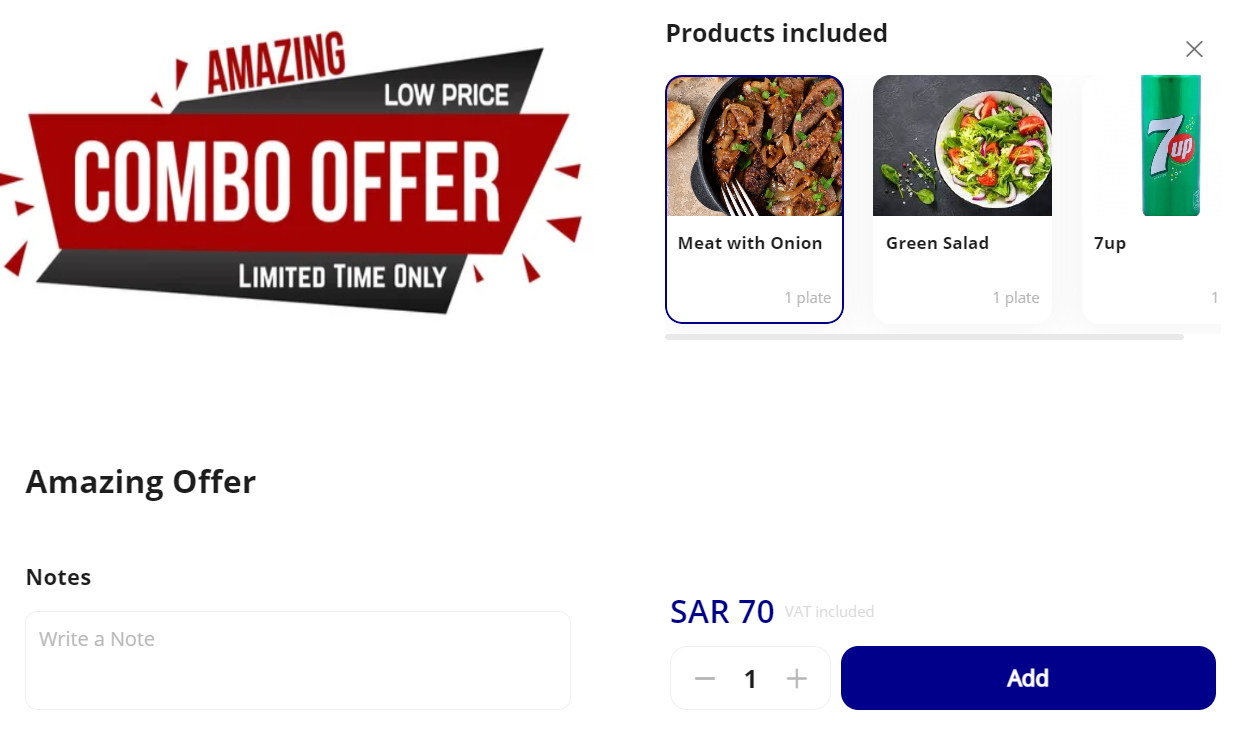This screenshot has height=740, width=1246.
Task: Select the Green Salad photo
Action: coord(962,146)
